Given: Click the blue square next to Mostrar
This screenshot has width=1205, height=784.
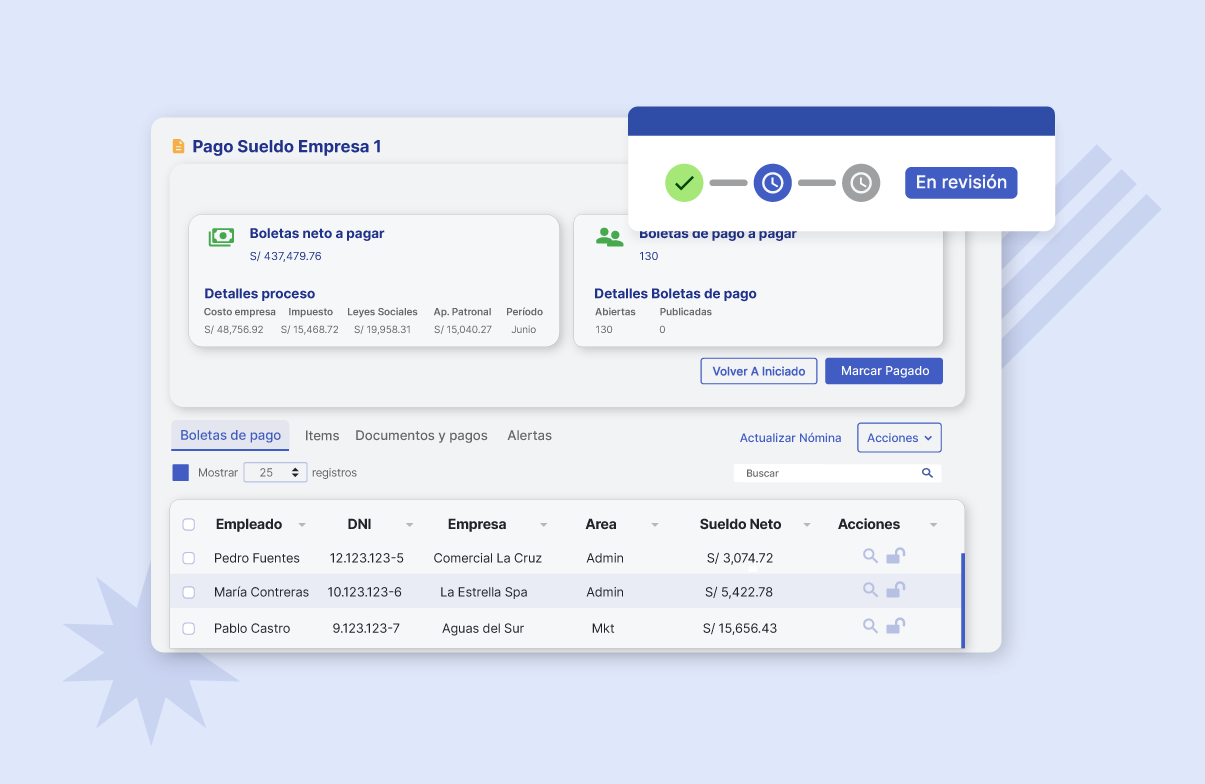Looking at the screenshot, I should point(180,473).
